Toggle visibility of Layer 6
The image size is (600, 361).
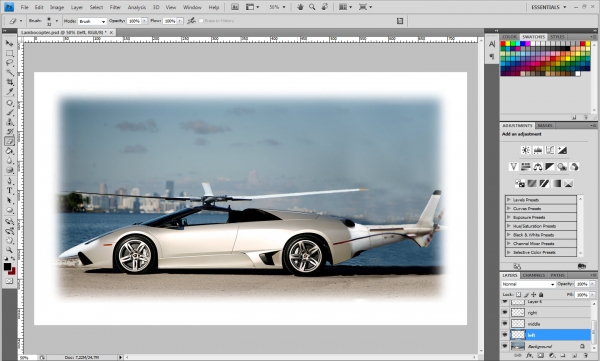505,302
